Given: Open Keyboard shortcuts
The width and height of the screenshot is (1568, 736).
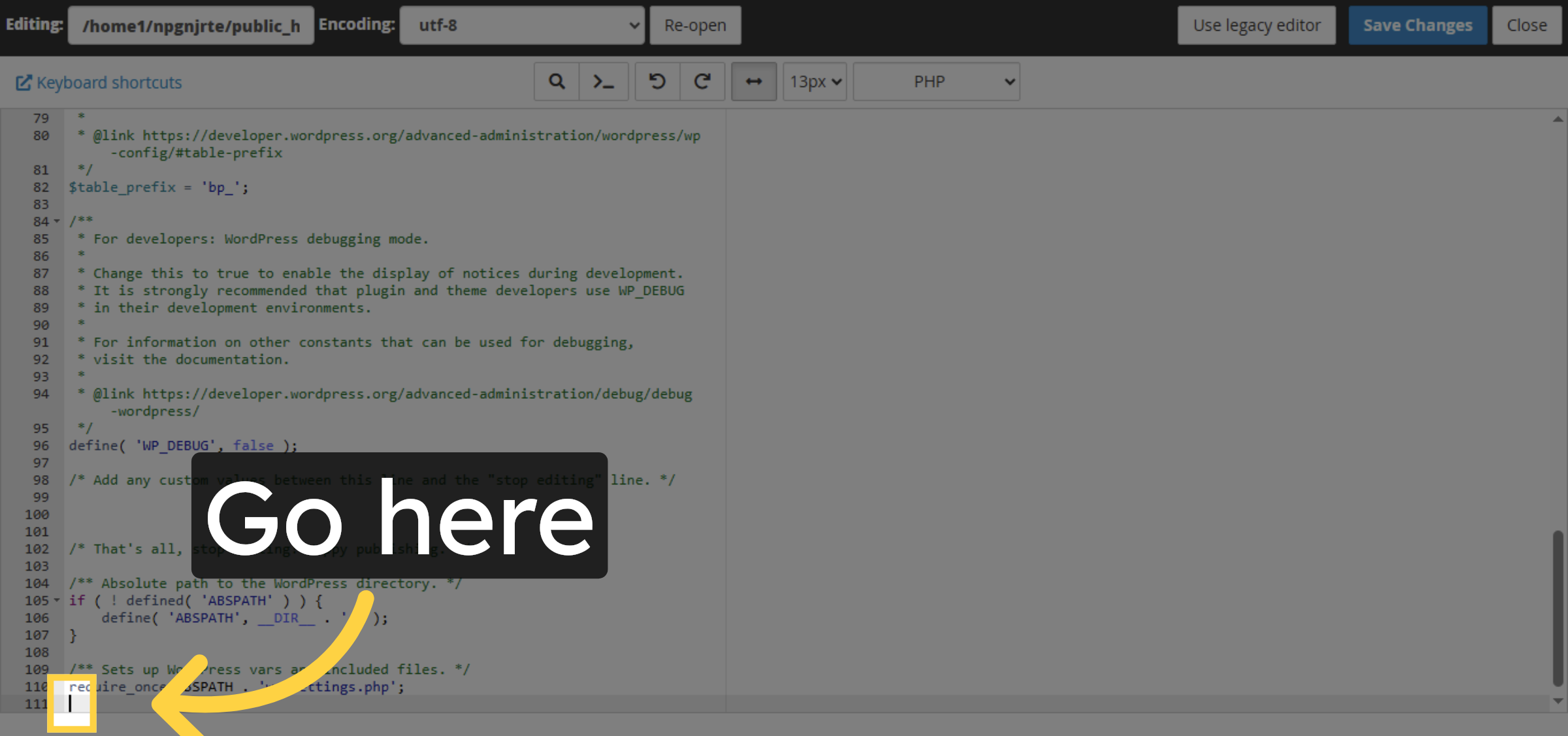Looking at the screenshot, I should pyautogui.click(x=108, y=82).
